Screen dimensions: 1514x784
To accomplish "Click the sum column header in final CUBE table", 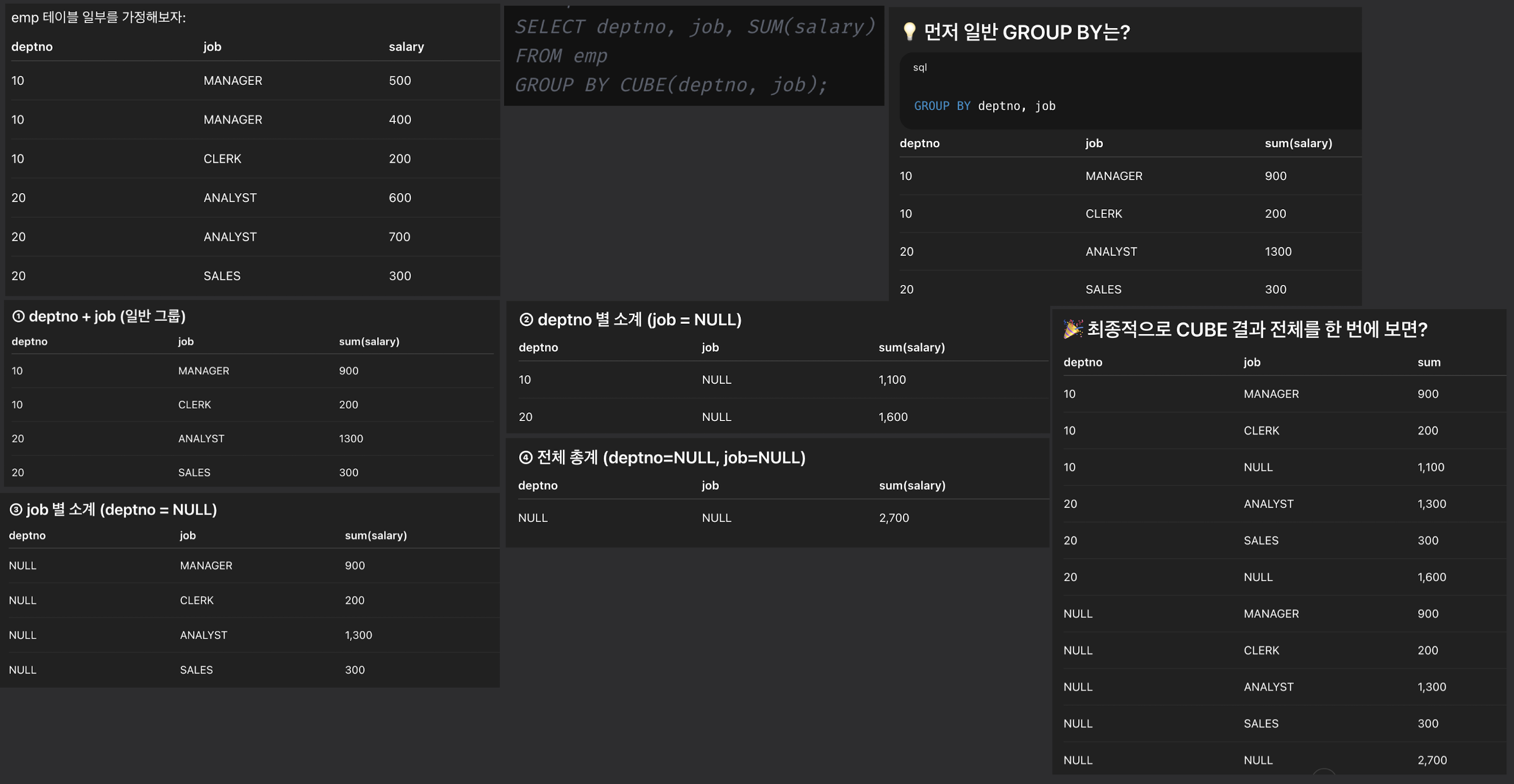I will click(x=1428, y=362).
